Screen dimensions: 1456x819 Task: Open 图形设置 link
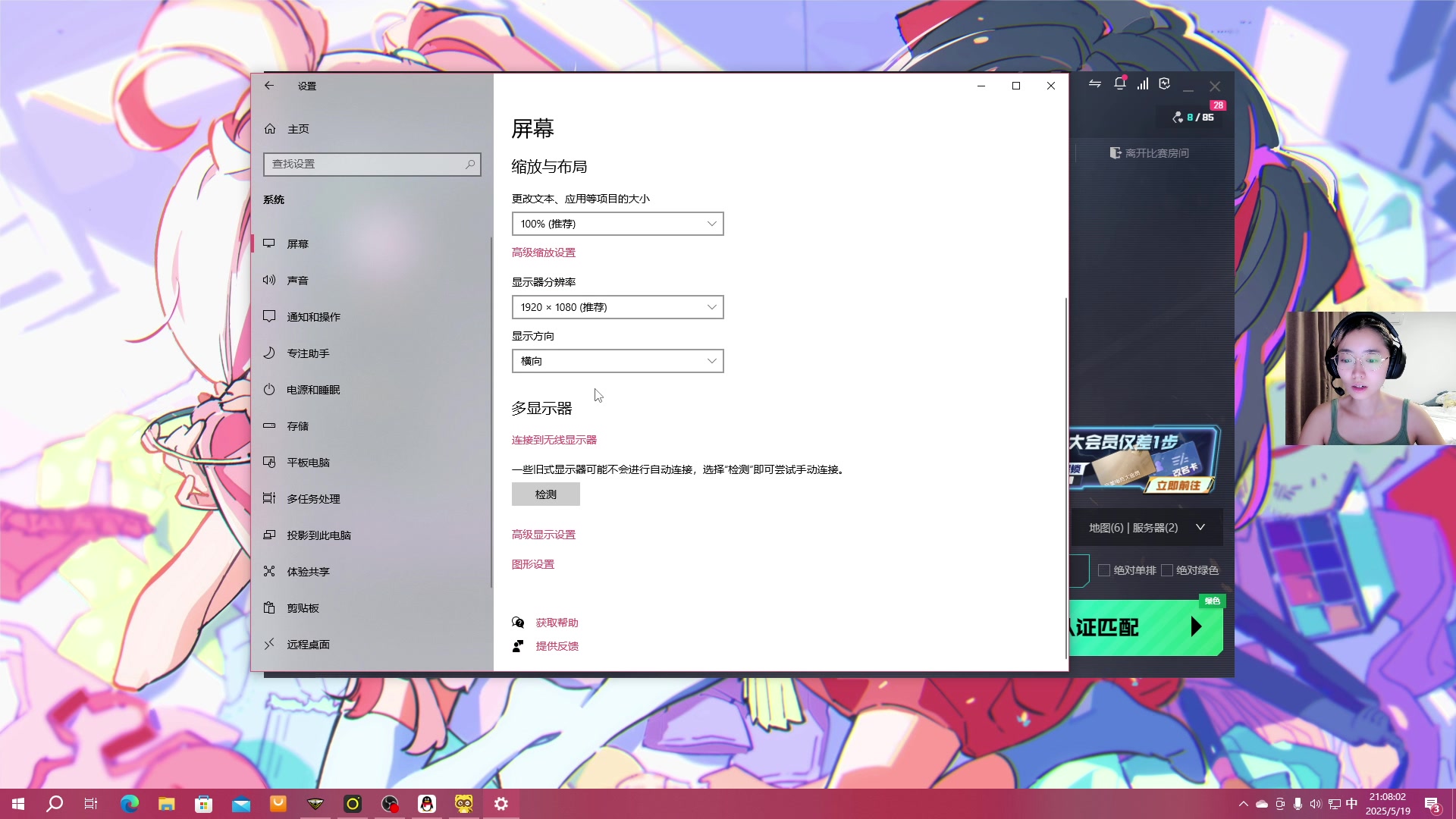click(x=532, y=564)
